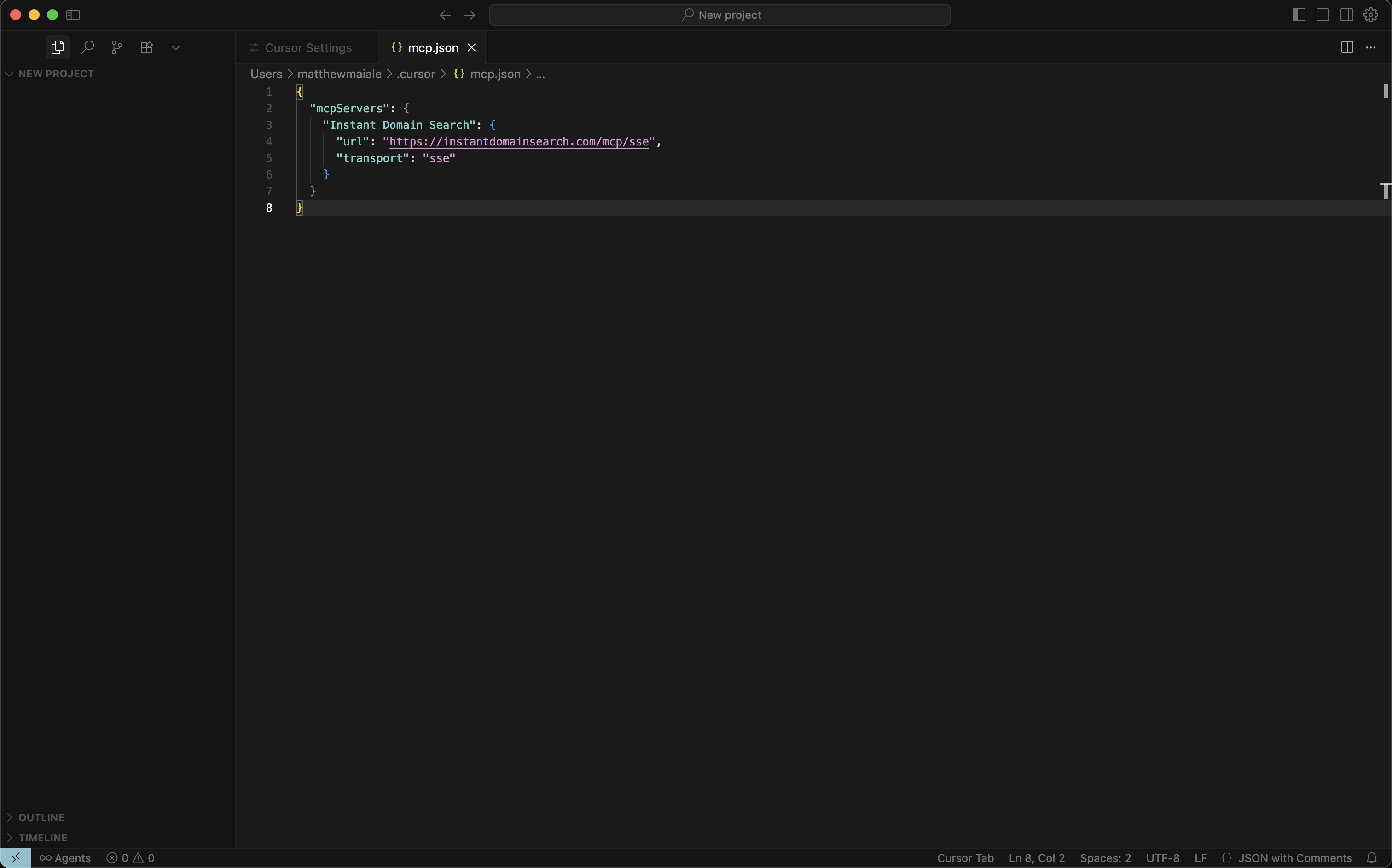Open notifications bell icon
Screen dimensions: 1392x868
coord(1371,858)
